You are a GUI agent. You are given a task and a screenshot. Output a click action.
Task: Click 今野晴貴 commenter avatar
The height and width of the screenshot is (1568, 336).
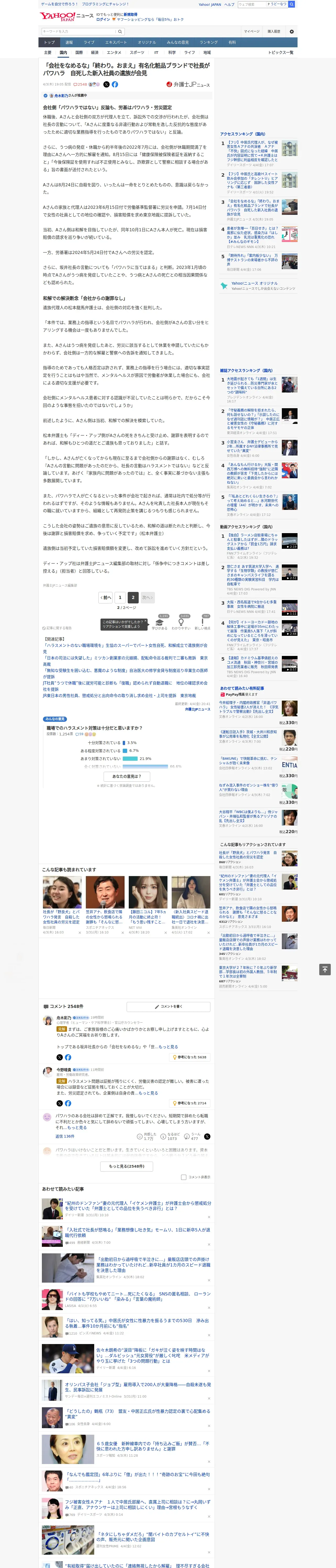coord(48,1072)
